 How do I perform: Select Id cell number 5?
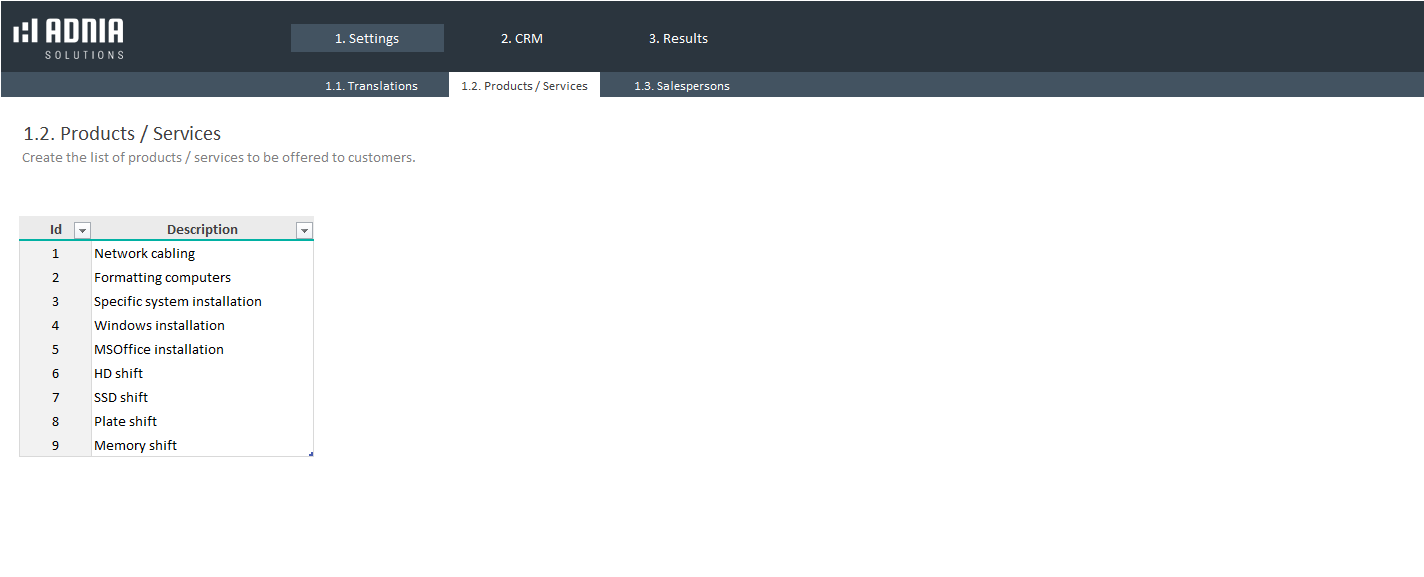(x=56, y=350)
